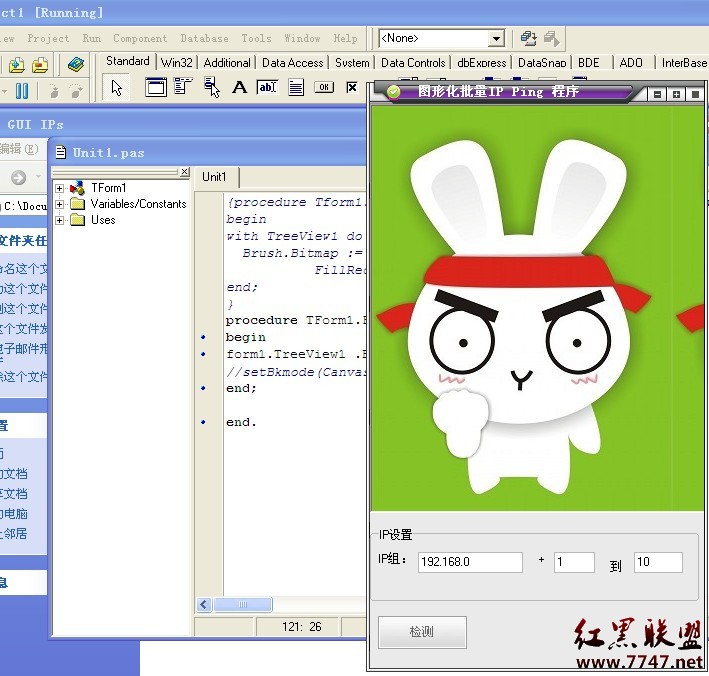Open the Project menu
This screenshot has height=676, width=709.
pyautogui.click(x=48, y=38)
